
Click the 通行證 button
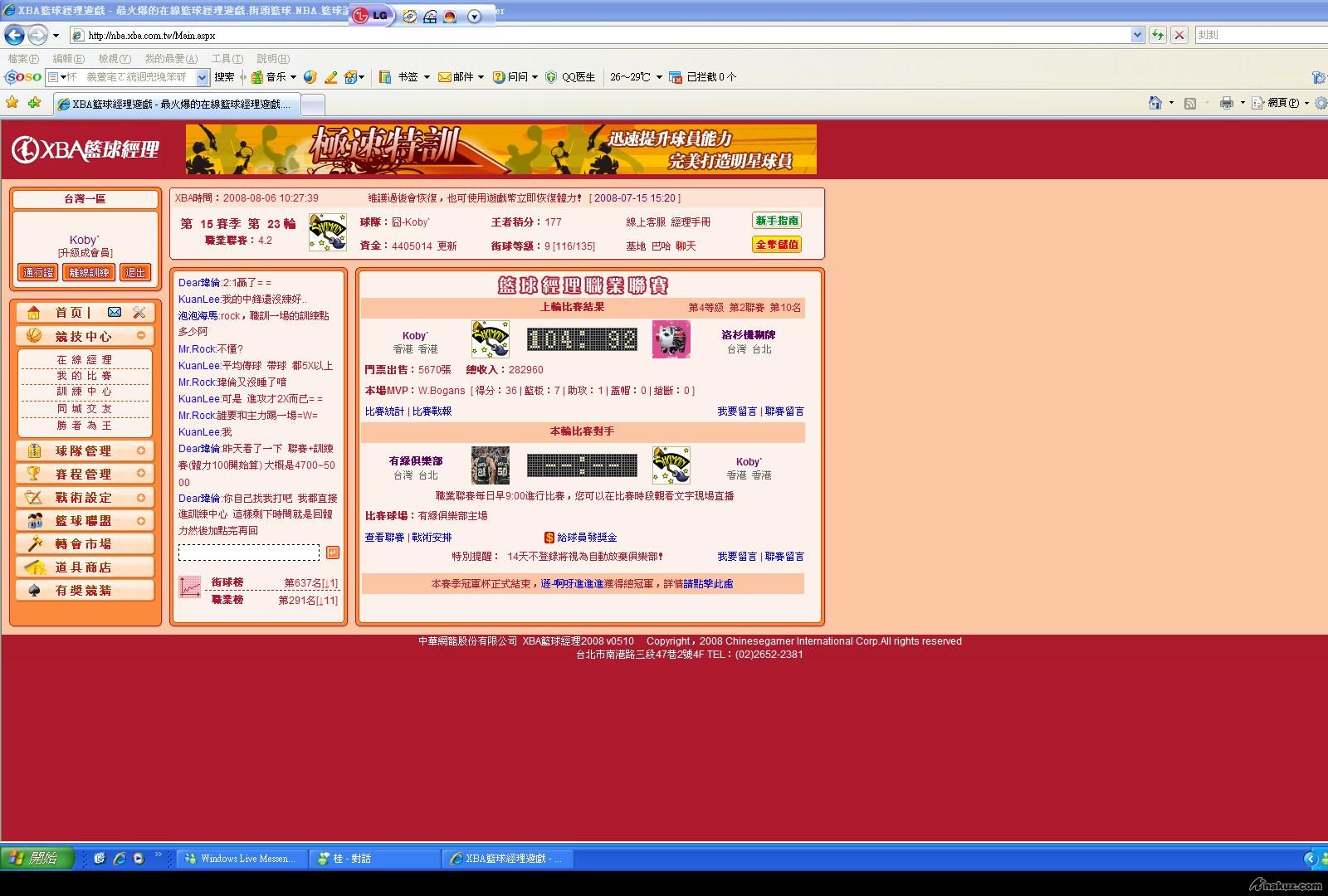[38, 272]
